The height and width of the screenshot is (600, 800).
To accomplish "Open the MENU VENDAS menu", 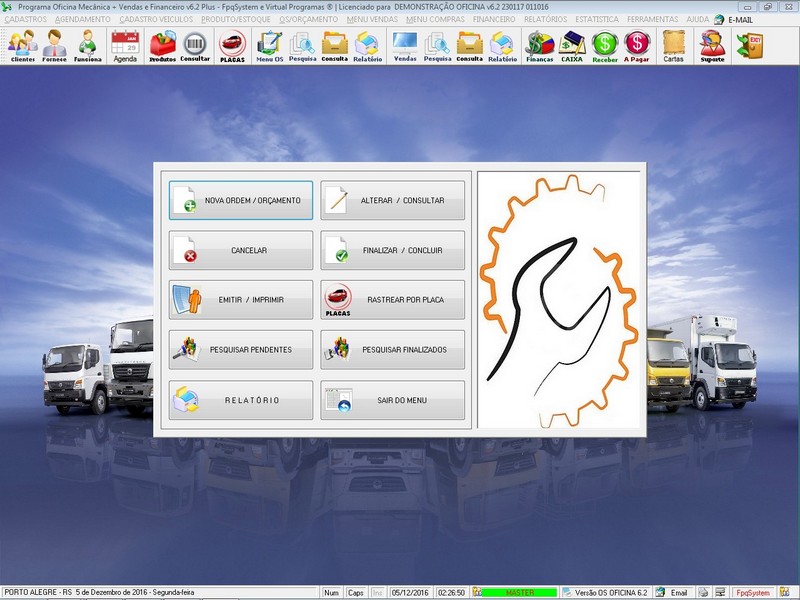I will (372, 19).
